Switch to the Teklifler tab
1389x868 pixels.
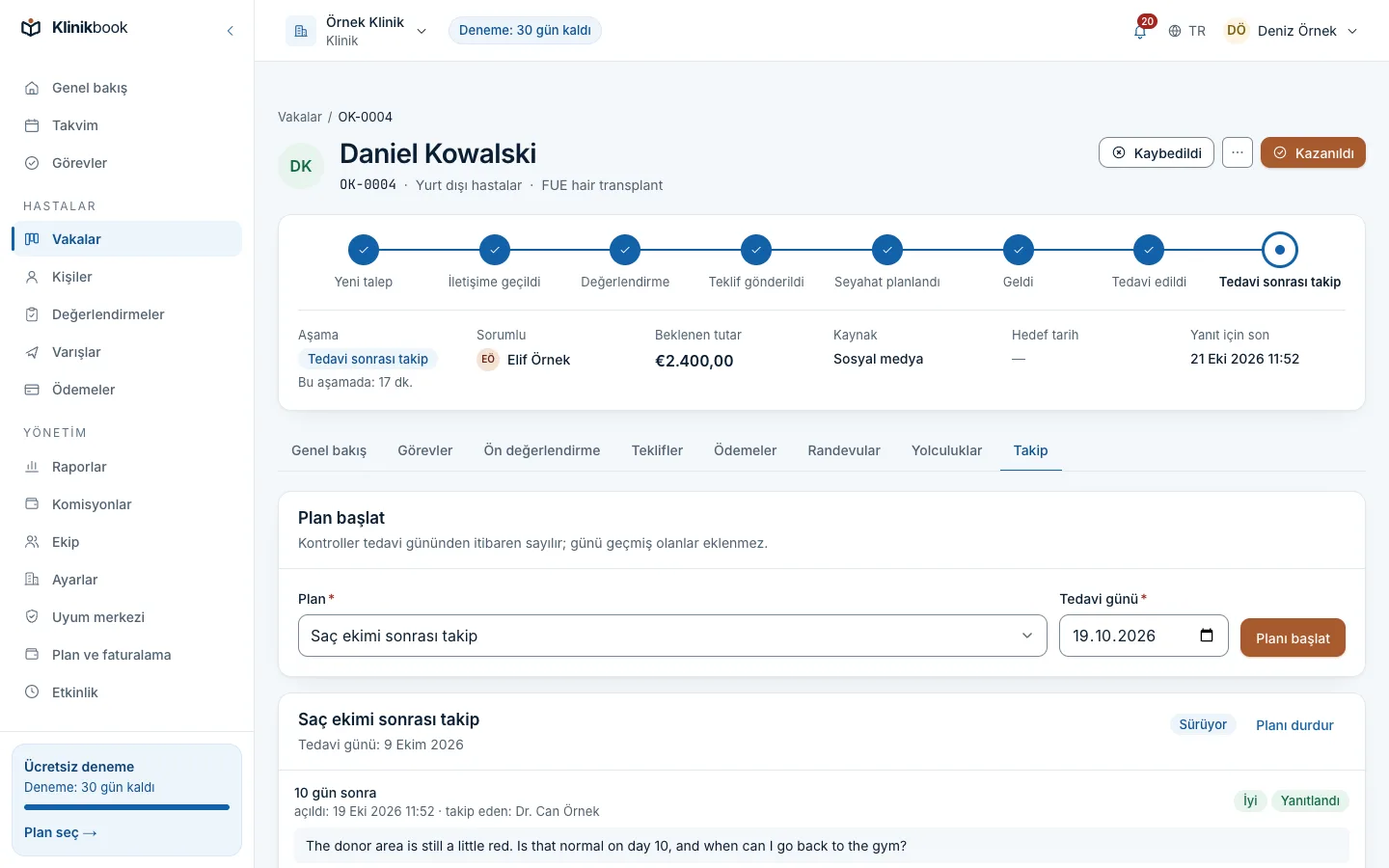tap(657, 450)
